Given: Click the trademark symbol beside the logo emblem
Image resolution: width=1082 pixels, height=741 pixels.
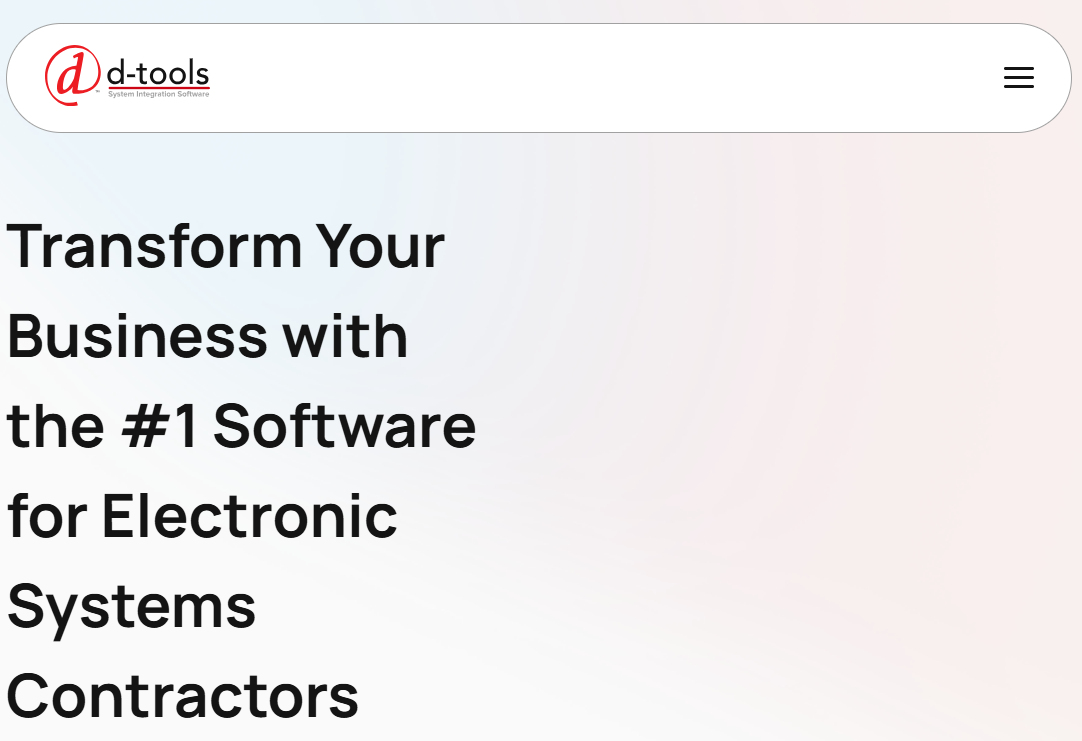Looking at the screenshot, I should point(97,91).
